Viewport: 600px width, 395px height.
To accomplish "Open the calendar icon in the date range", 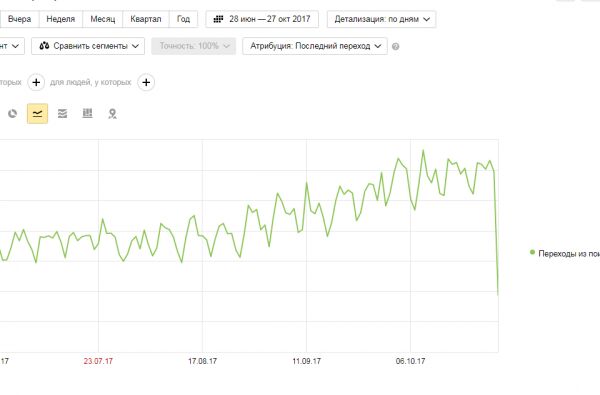I will tap(218, 19).
